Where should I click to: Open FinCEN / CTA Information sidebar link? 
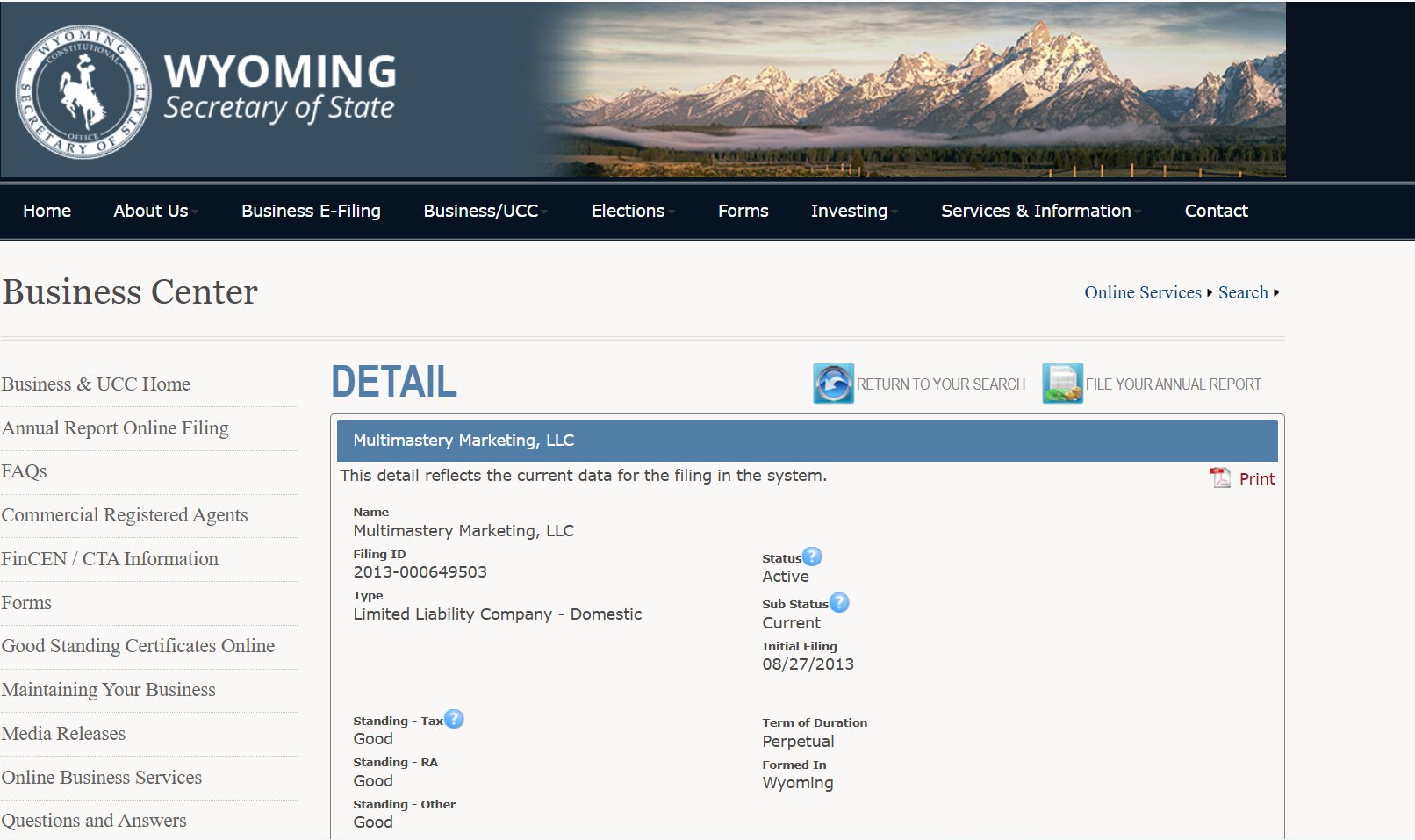click(110, 559)
